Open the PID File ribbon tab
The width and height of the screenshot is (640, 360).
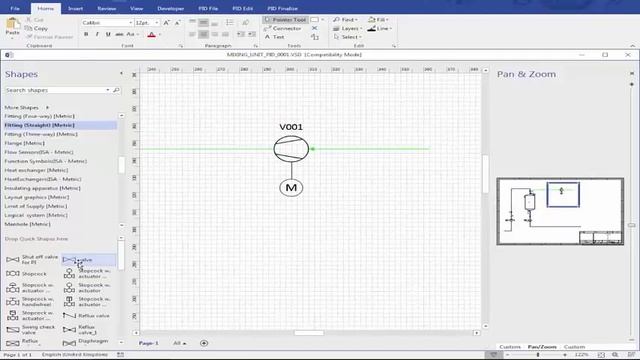[x=208, y=8]
